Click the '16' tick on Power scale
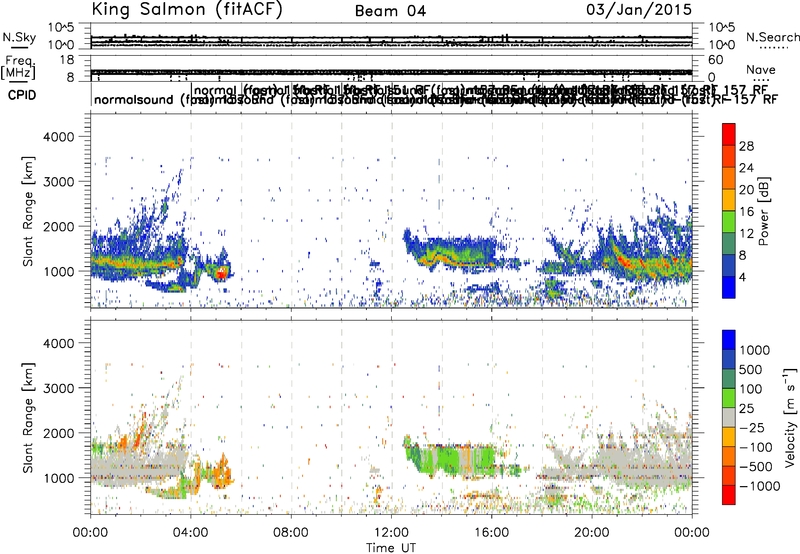The height and width of the screenshot is (554, 800). pos(746,212)
